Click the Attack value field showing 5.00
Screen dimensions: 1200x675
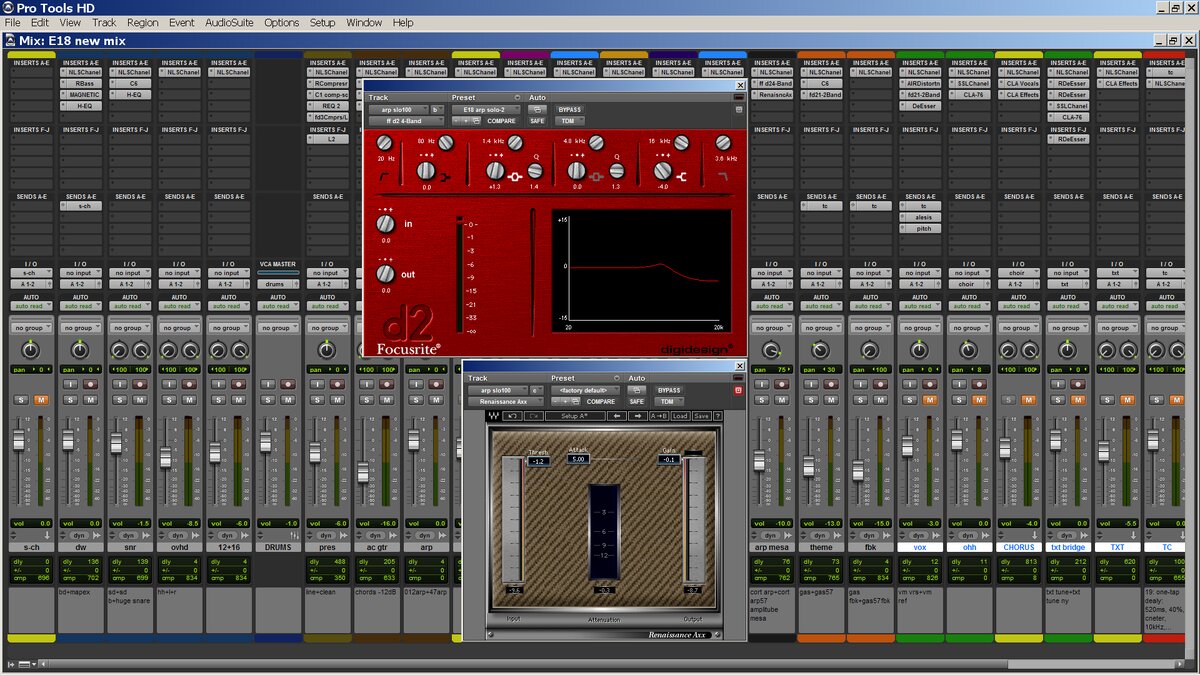[x=578, y=459]
